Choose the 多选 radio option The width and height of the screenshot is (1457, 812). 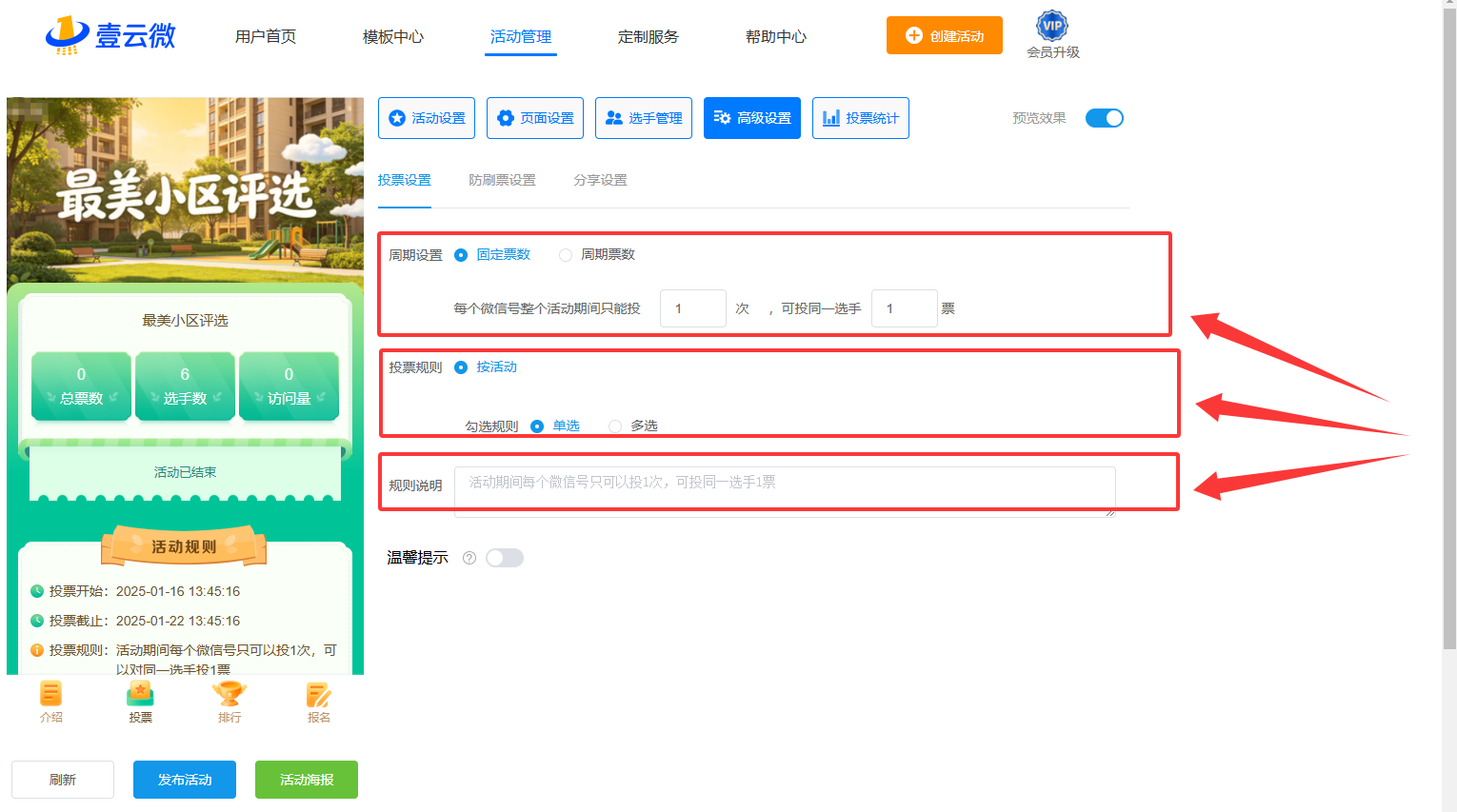(615, 426)
